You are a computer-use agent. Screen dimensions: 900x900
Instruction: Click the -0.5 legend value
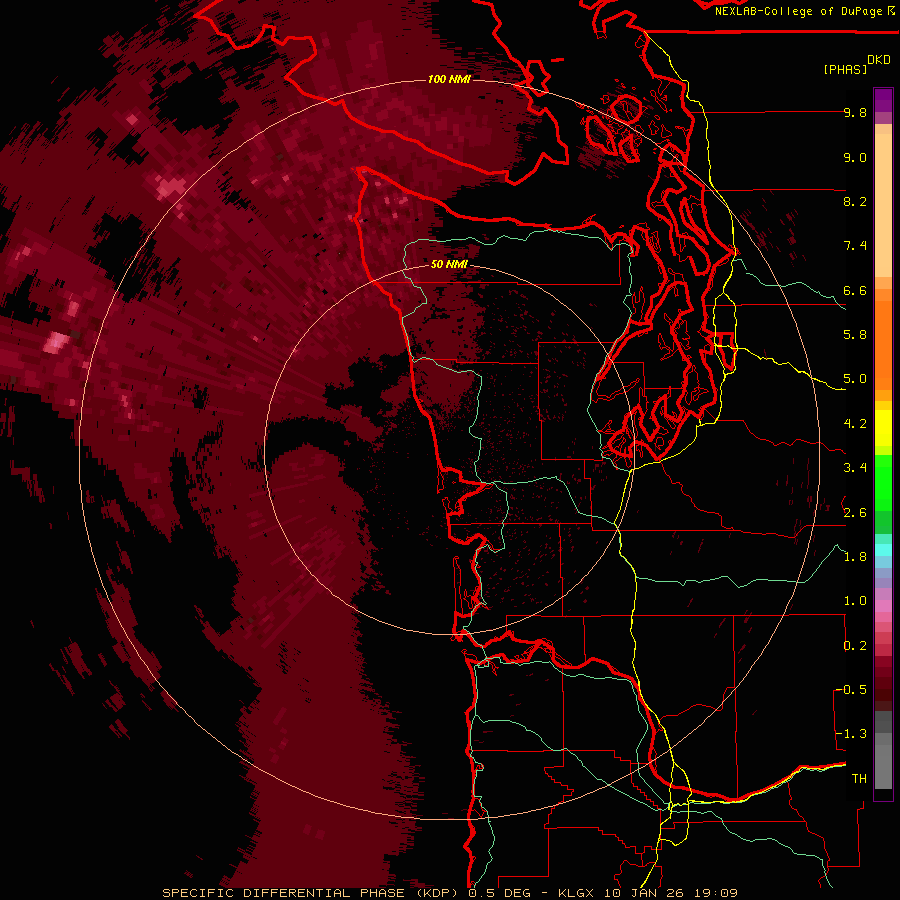[x=850, y=690]
